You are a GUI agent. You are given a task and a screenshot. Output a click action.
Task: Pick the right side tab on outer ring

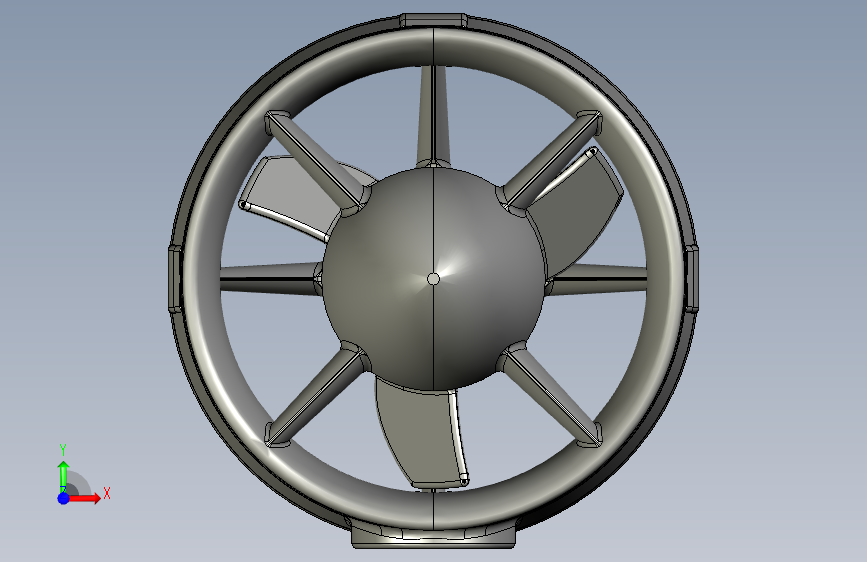691,279
